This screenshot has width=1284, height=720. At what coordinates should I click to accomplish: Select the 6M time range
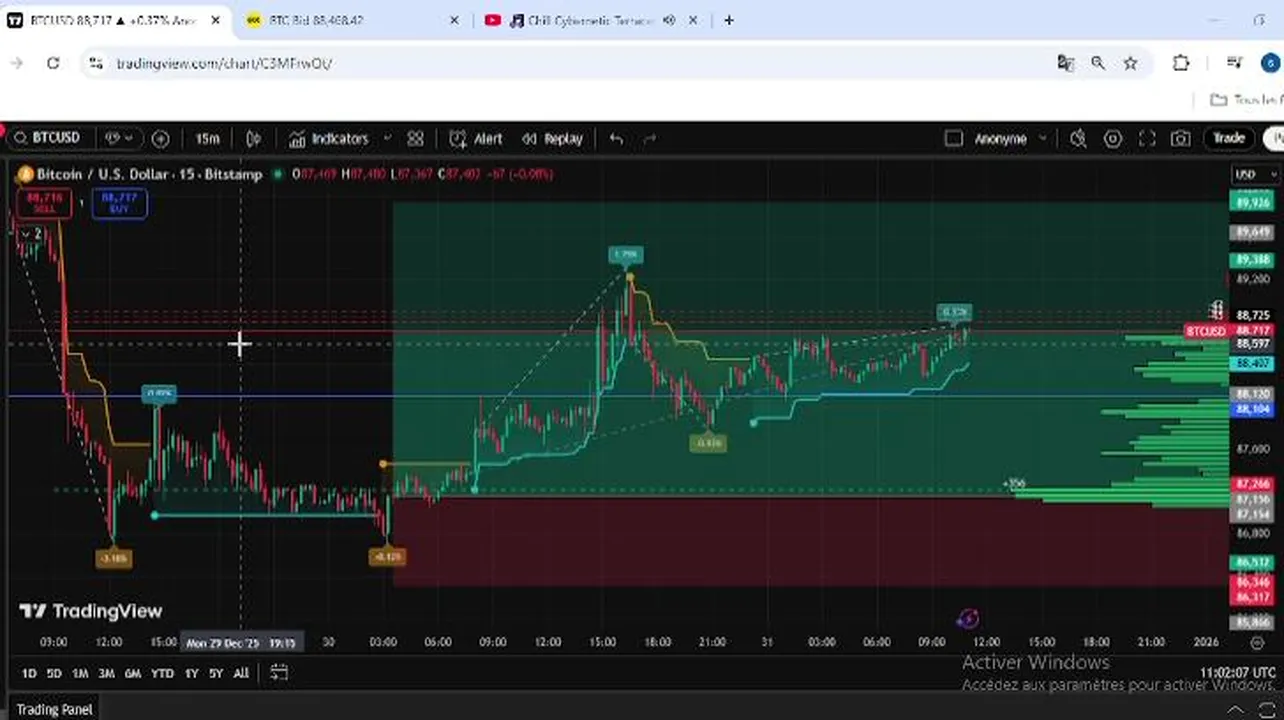132,674
